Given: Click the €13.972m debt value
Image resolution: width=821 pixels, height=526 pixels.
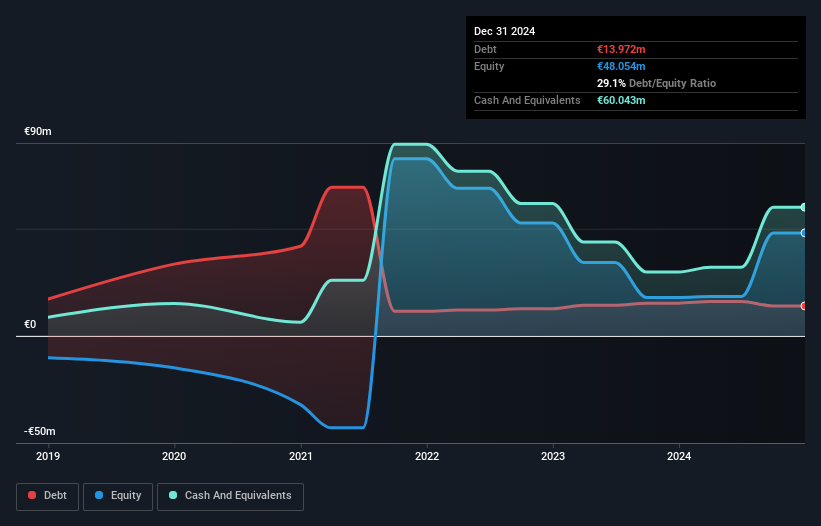Looking at the screenshot, I should pyautogui.click(x=621, y=49).
